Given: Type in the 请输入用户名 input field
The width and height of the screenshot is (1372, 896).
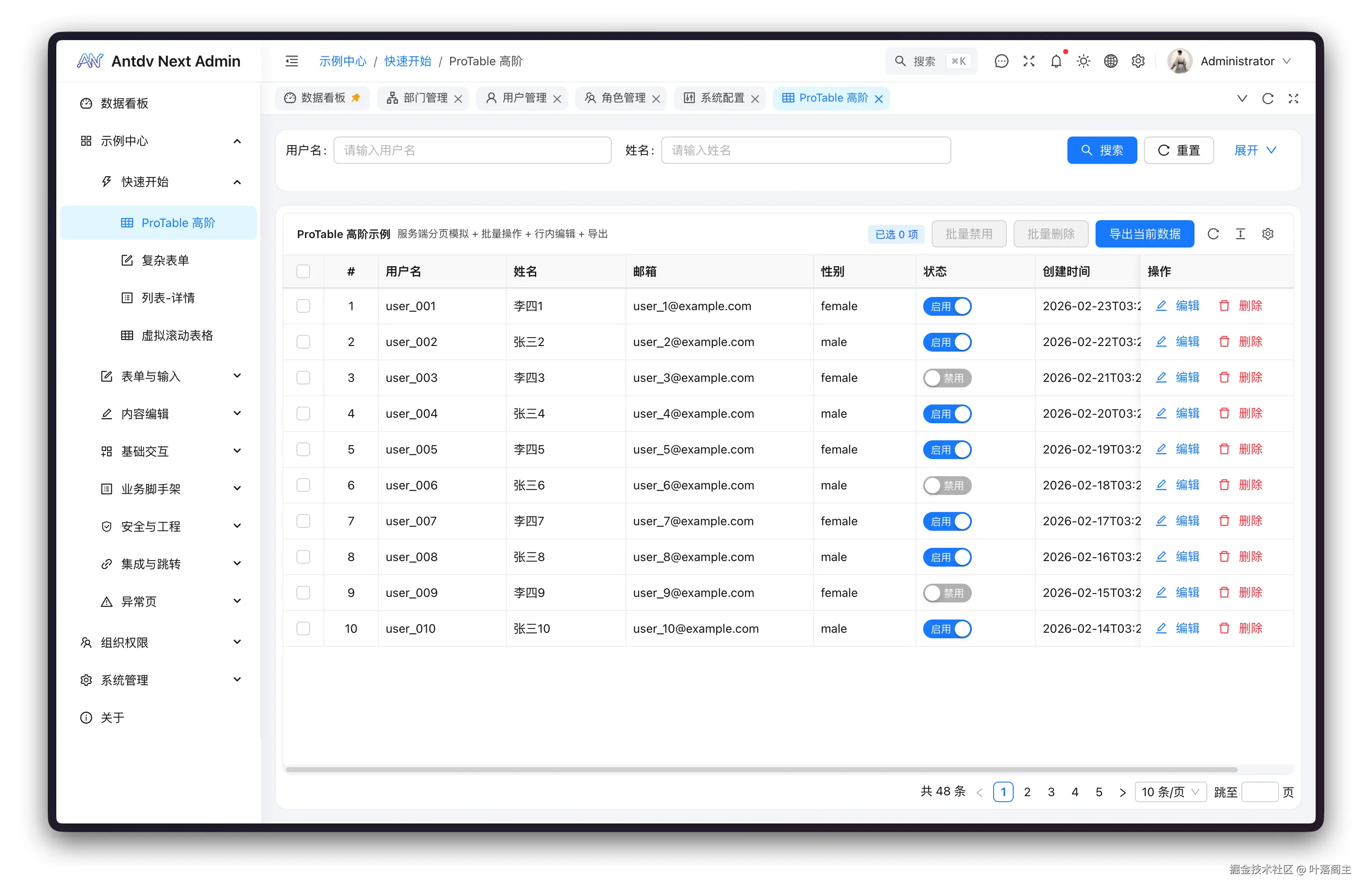Looking at the screenshot, I should pos(472,150).
